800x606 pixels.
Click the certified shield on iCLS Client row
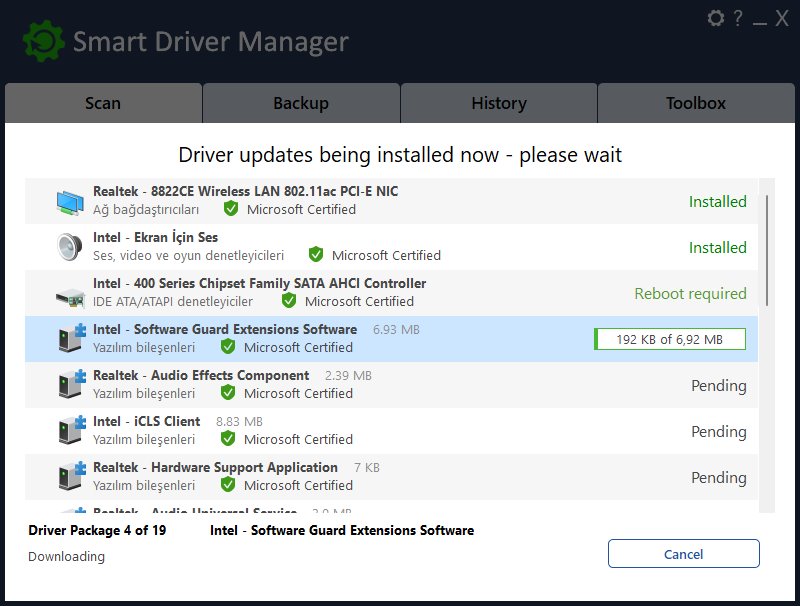pyautogui.click(x=228, y=439)
